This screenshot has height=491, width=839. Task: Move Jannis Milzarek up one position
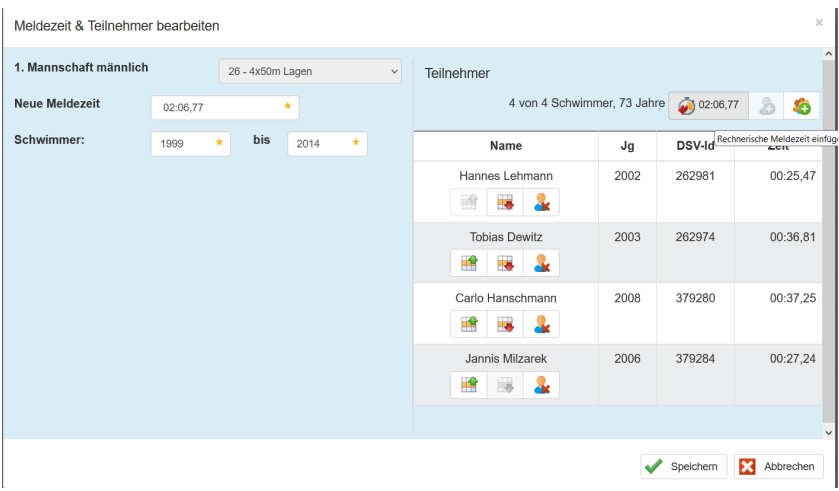(x=468, y=385)
